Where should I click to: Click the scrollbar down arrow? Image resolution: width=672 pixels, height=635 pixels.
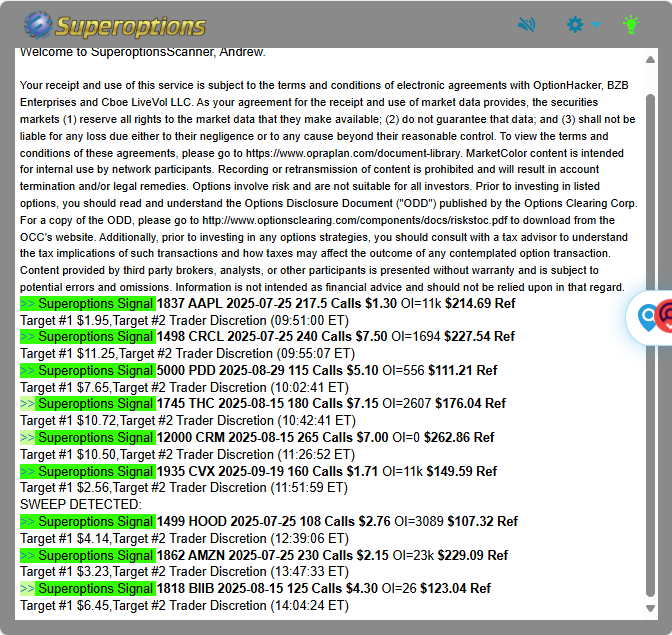coord(651,607)
